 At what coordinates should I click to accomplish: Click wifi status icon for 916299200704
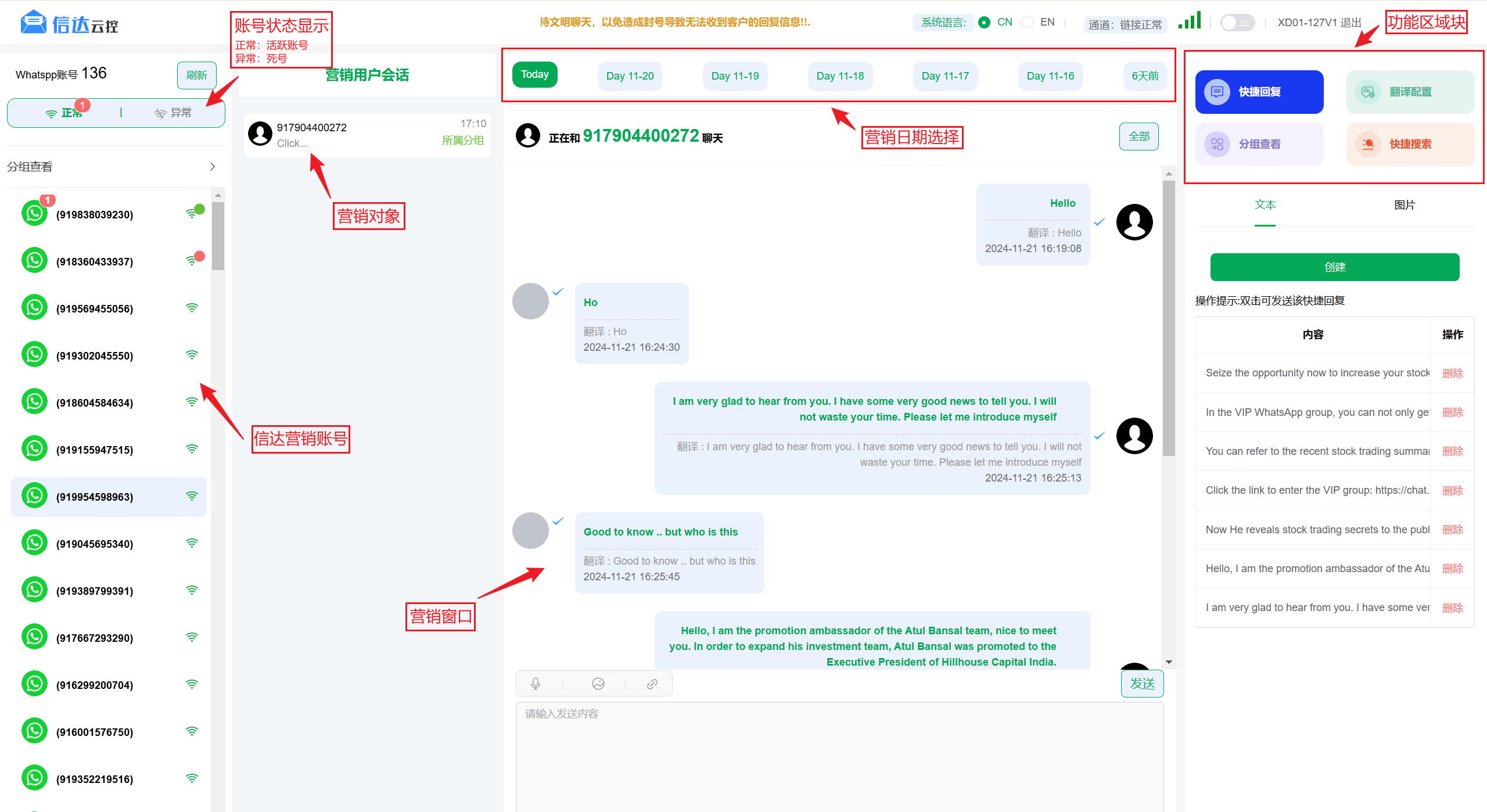coord(192,684)
